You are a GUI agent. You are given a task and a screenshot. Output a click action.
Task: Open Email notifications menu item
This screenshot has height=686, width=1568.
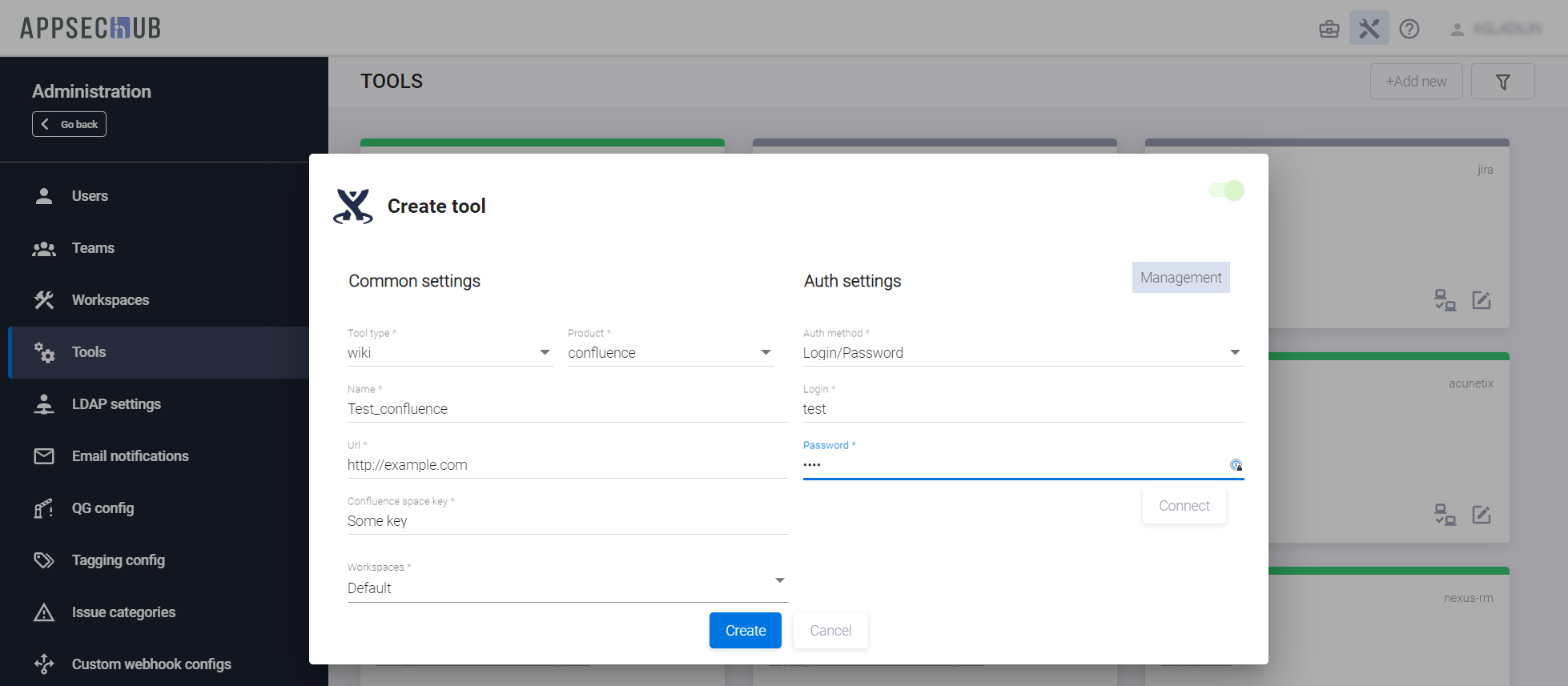tap(130, 456)
